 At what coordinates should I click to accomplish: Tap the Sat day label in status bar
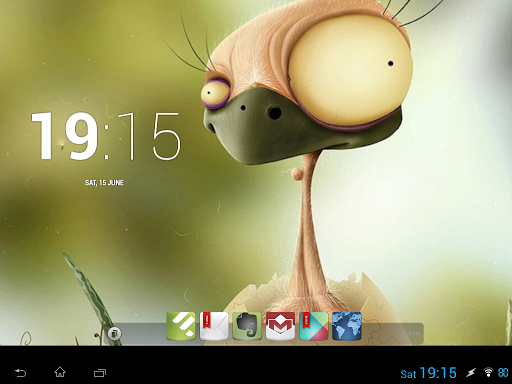tap(408, 374)
